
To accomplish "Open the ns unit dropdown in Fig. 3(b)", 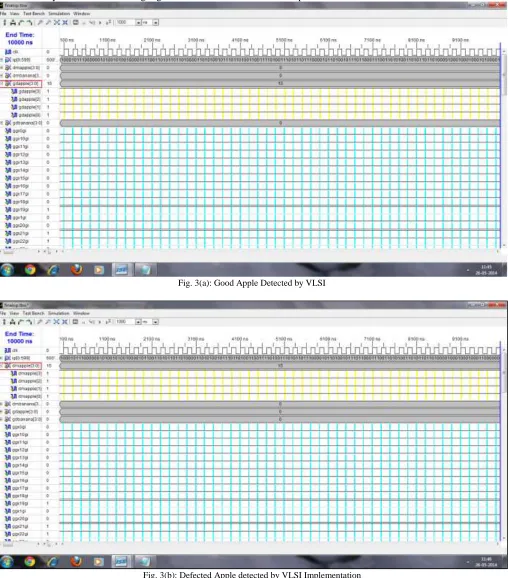I will [156, 322].
